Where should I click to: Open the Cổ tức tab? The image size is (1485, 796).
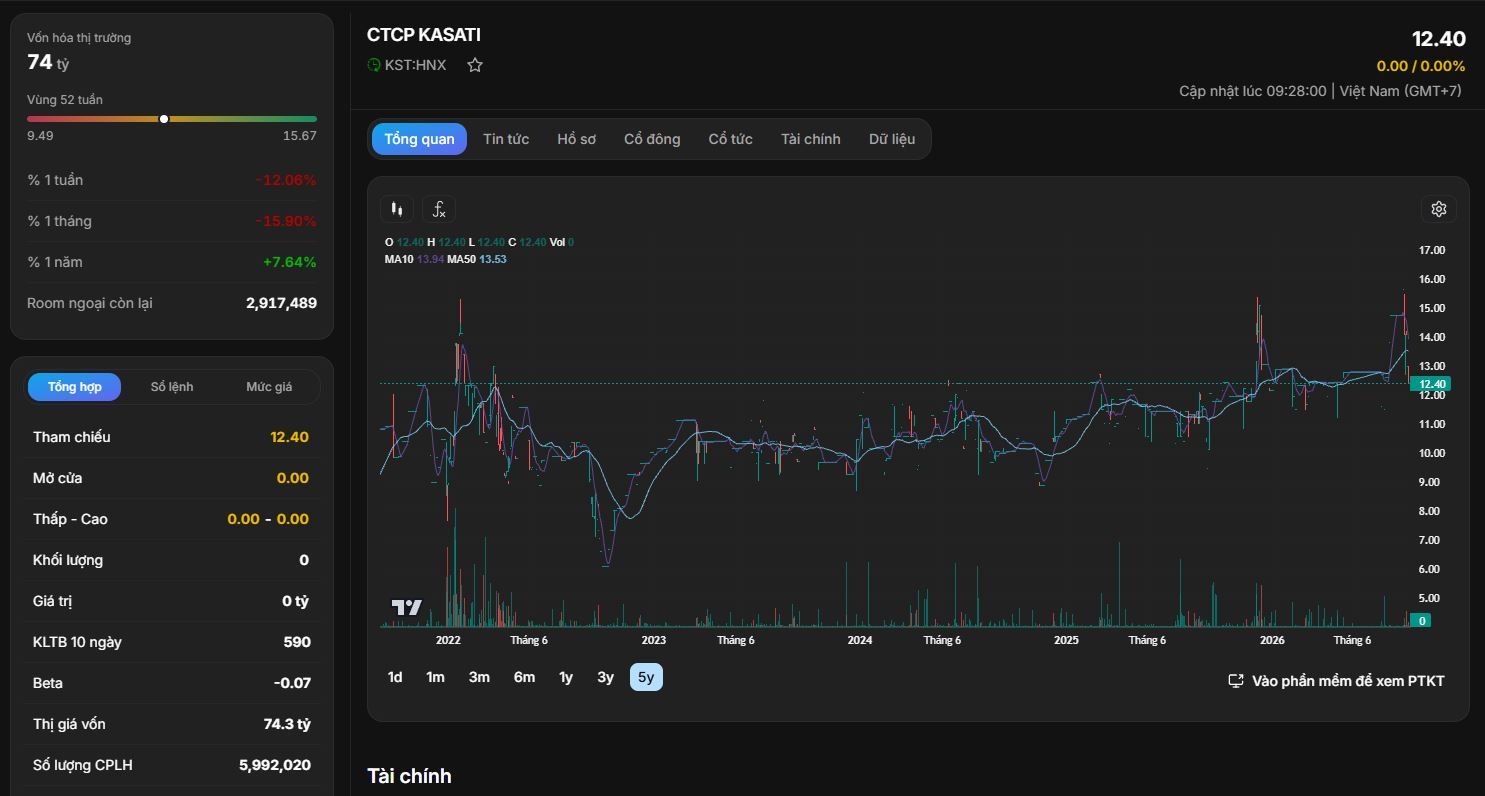pyautogui.click(x=730, y=139)
